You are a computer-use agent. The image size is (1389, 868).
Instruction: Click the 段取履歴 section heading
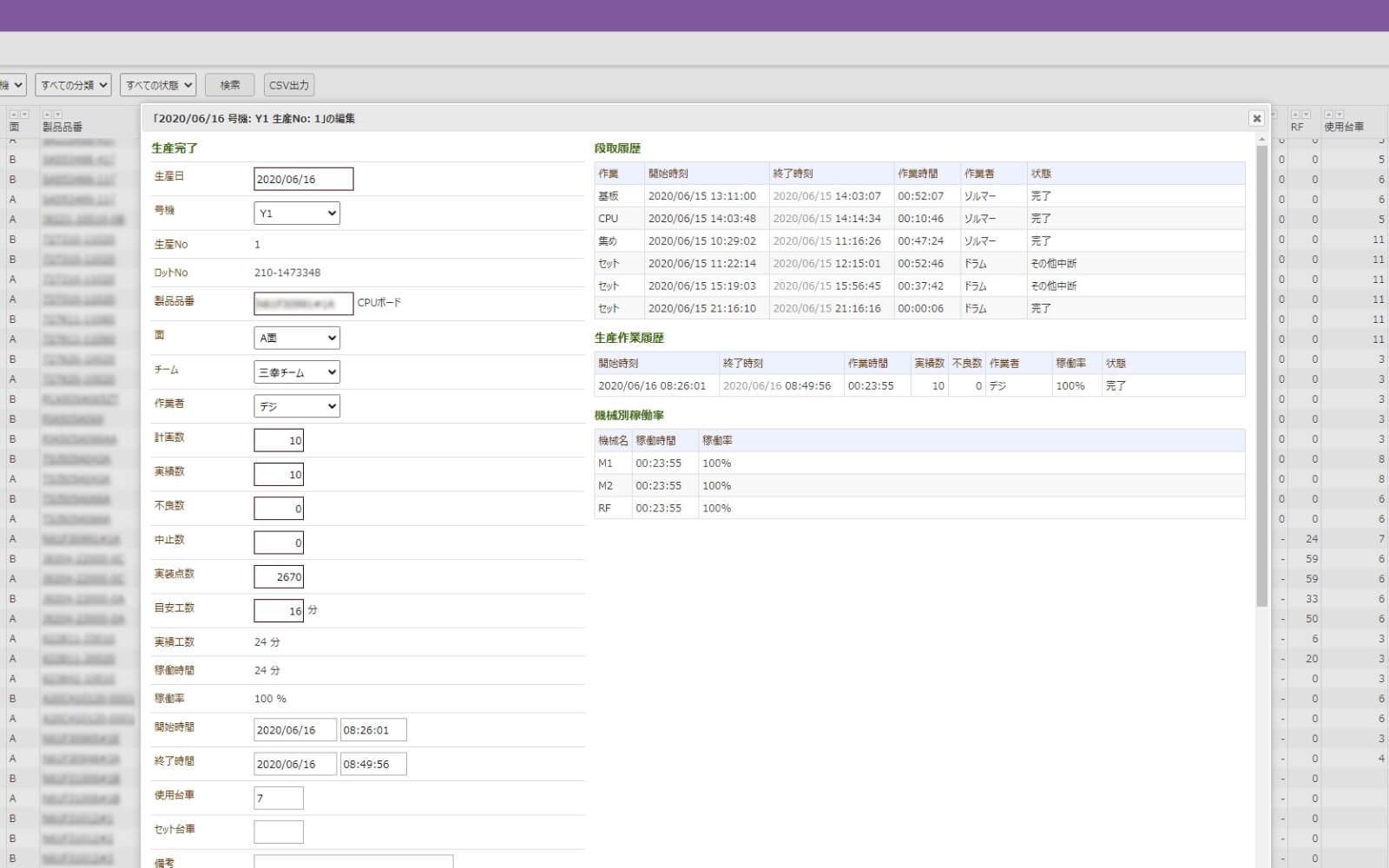point(617,148)
